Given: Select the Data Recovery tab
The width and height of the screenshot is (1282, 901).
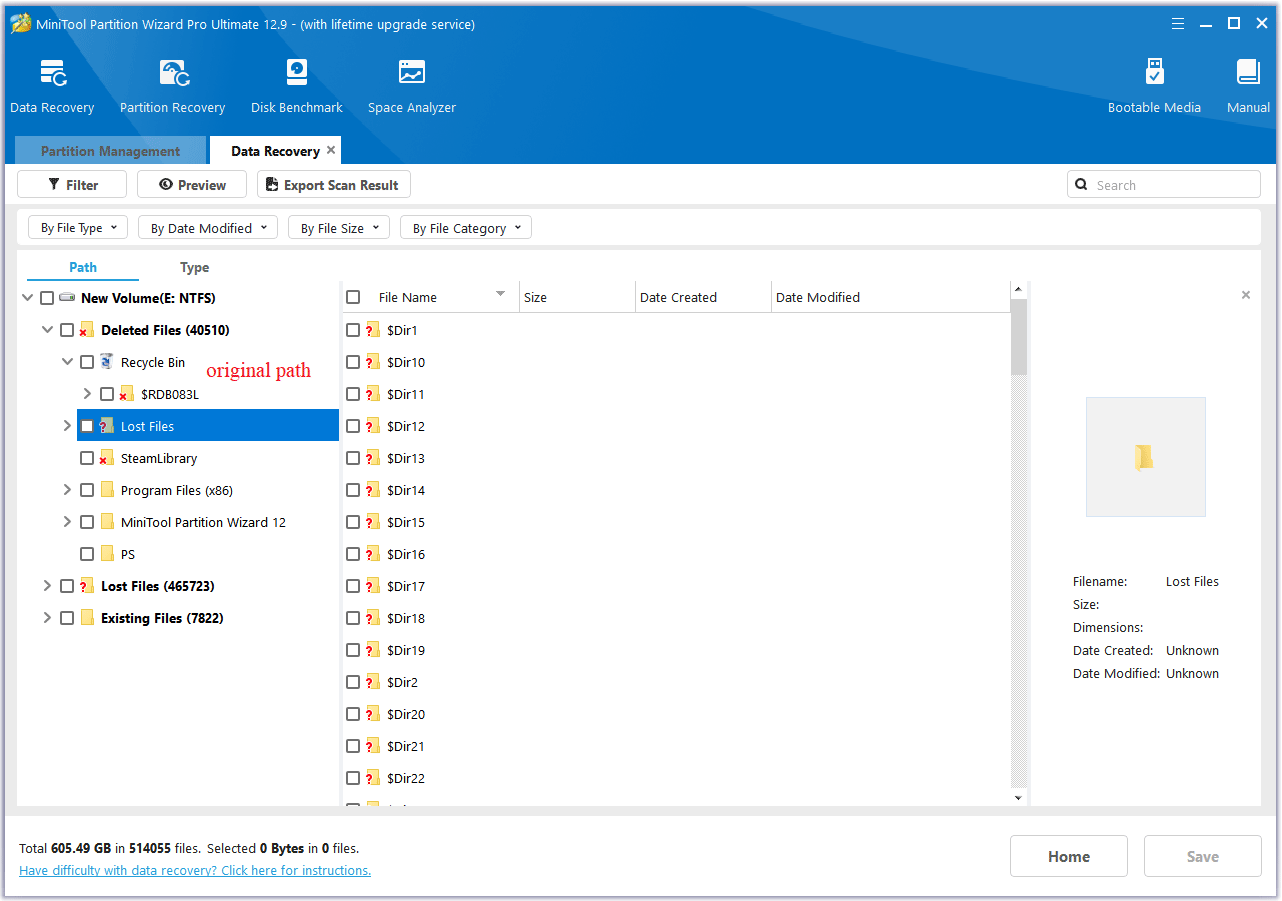Looking at the screenshot, I should (275, 151).
